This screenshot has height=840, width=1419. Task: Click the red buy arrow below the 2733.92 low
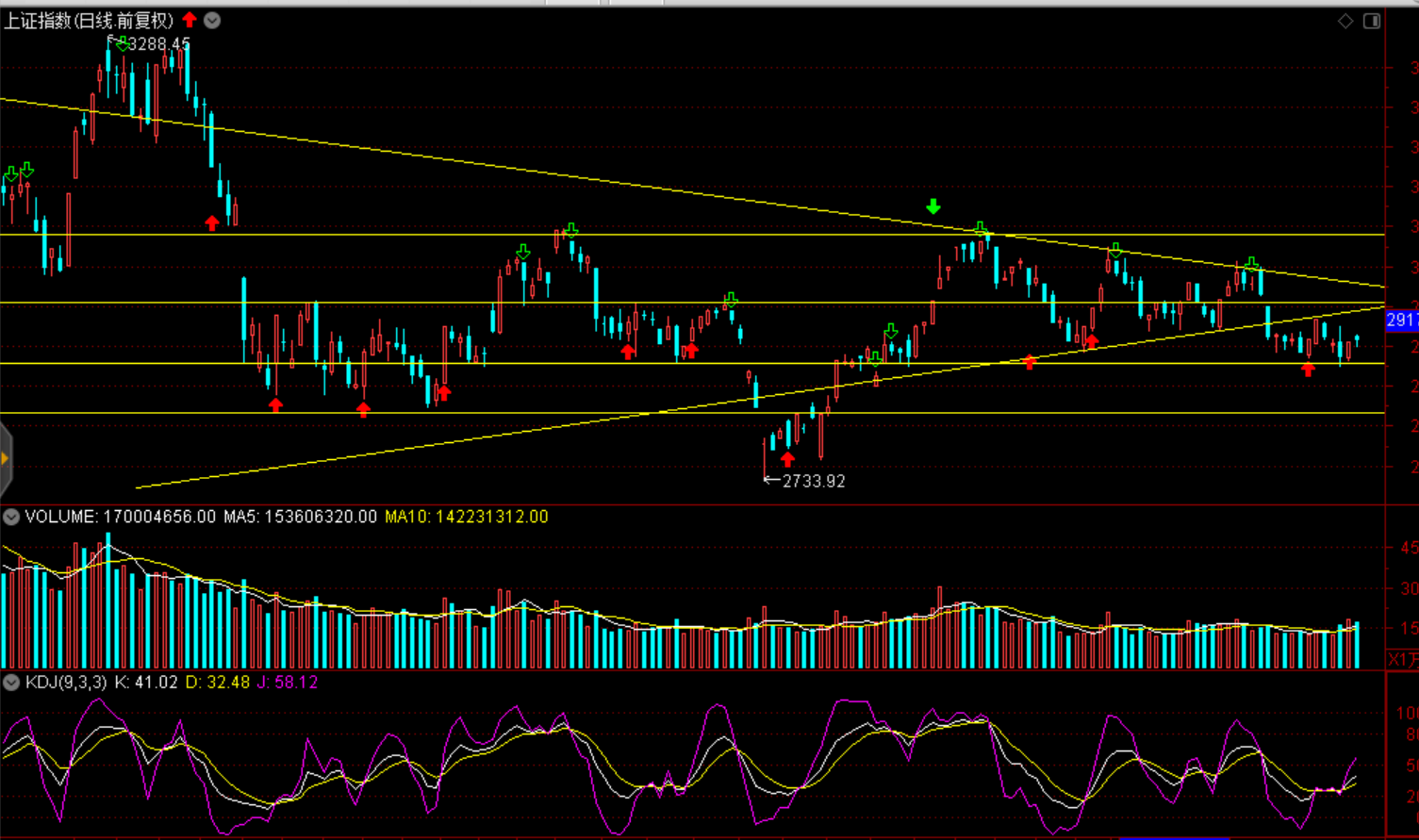coord(787,459)
